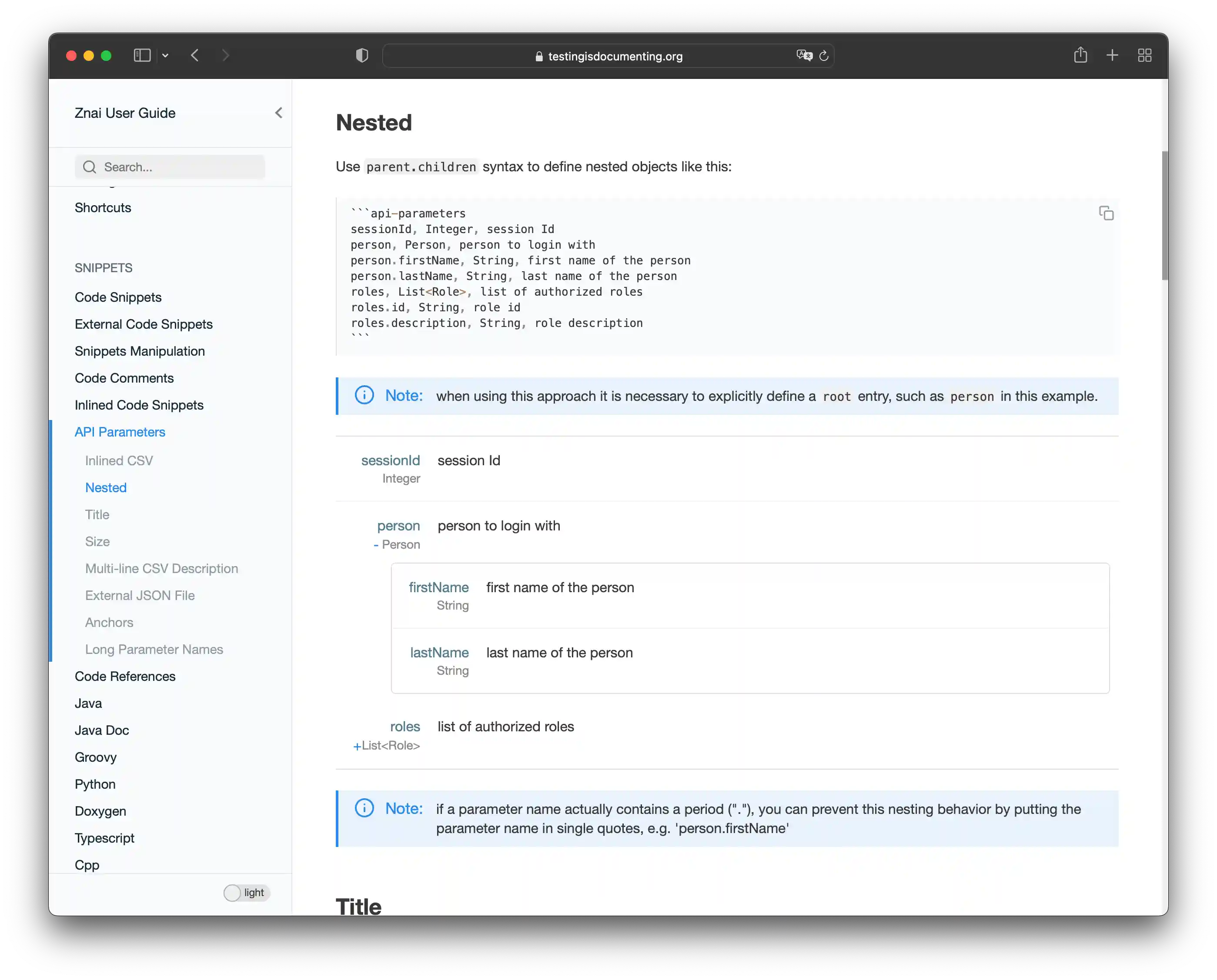This screenshot has width=1217, height=980.
Task: Open the External JSON File page
Action: [140, 595]
